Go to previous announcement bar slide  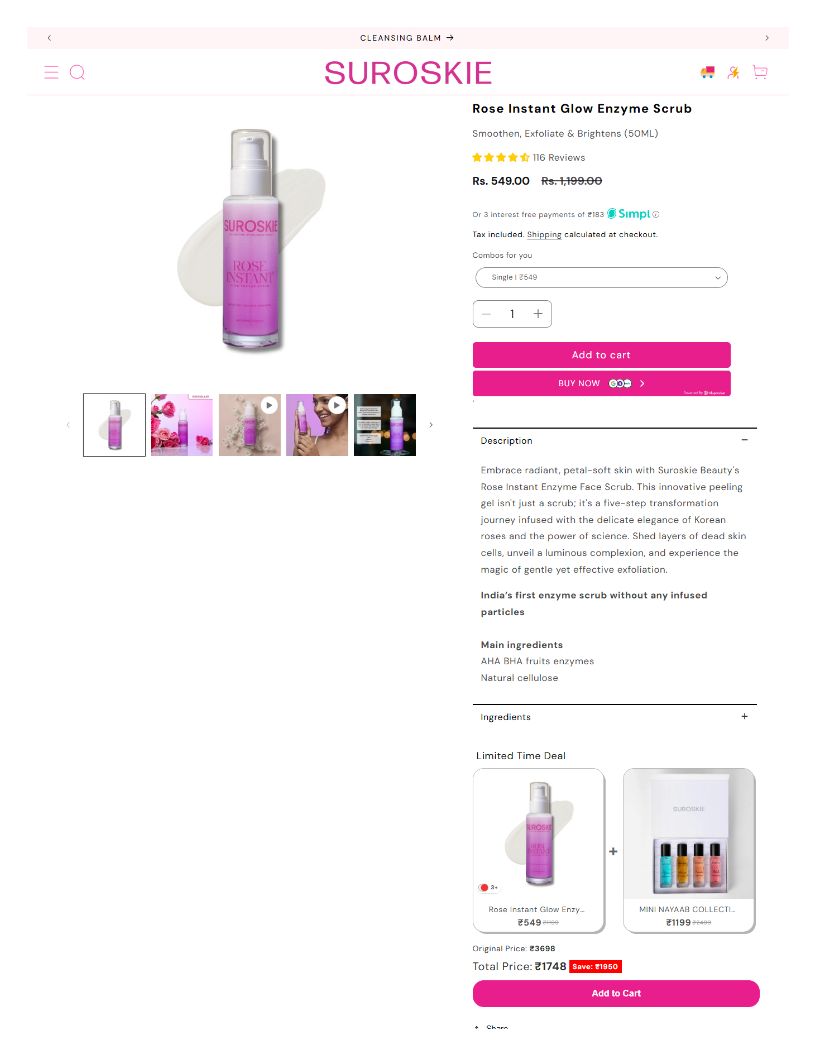coord(49,38)
